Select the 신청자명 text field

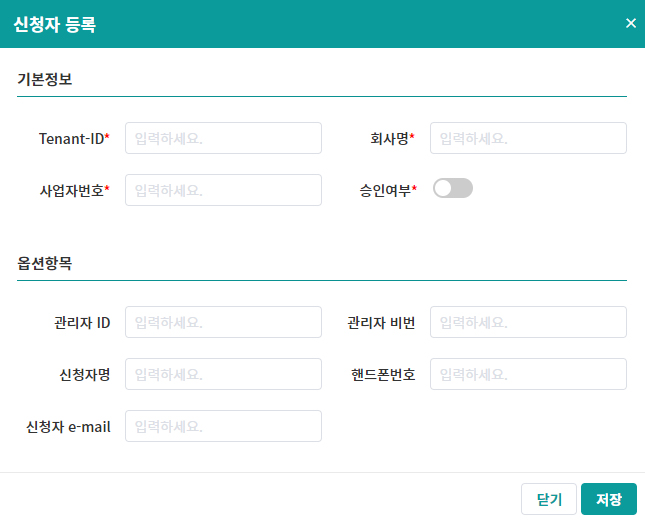(223, 374)
